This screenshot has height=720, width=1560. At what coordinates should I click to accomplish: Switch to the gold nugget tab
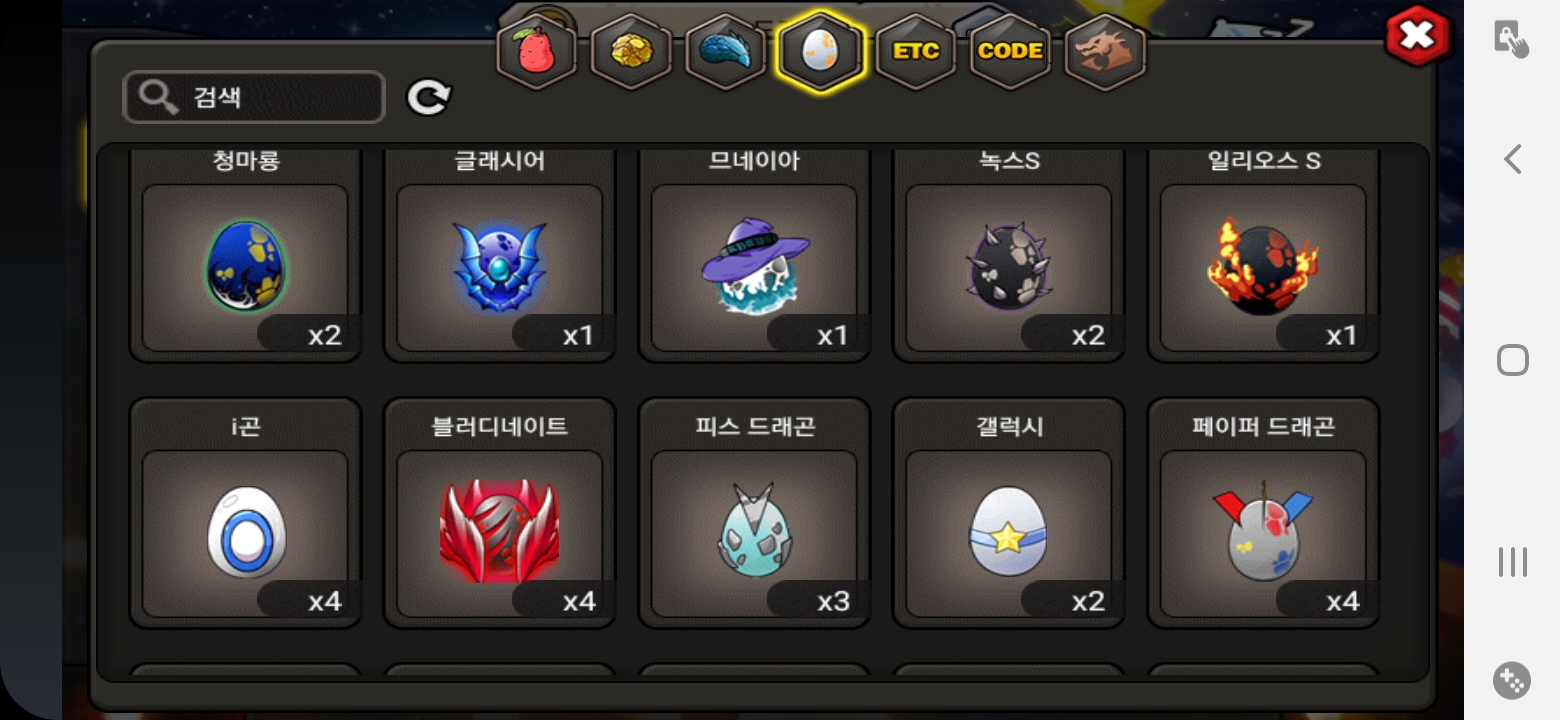[x=631, y=51]
